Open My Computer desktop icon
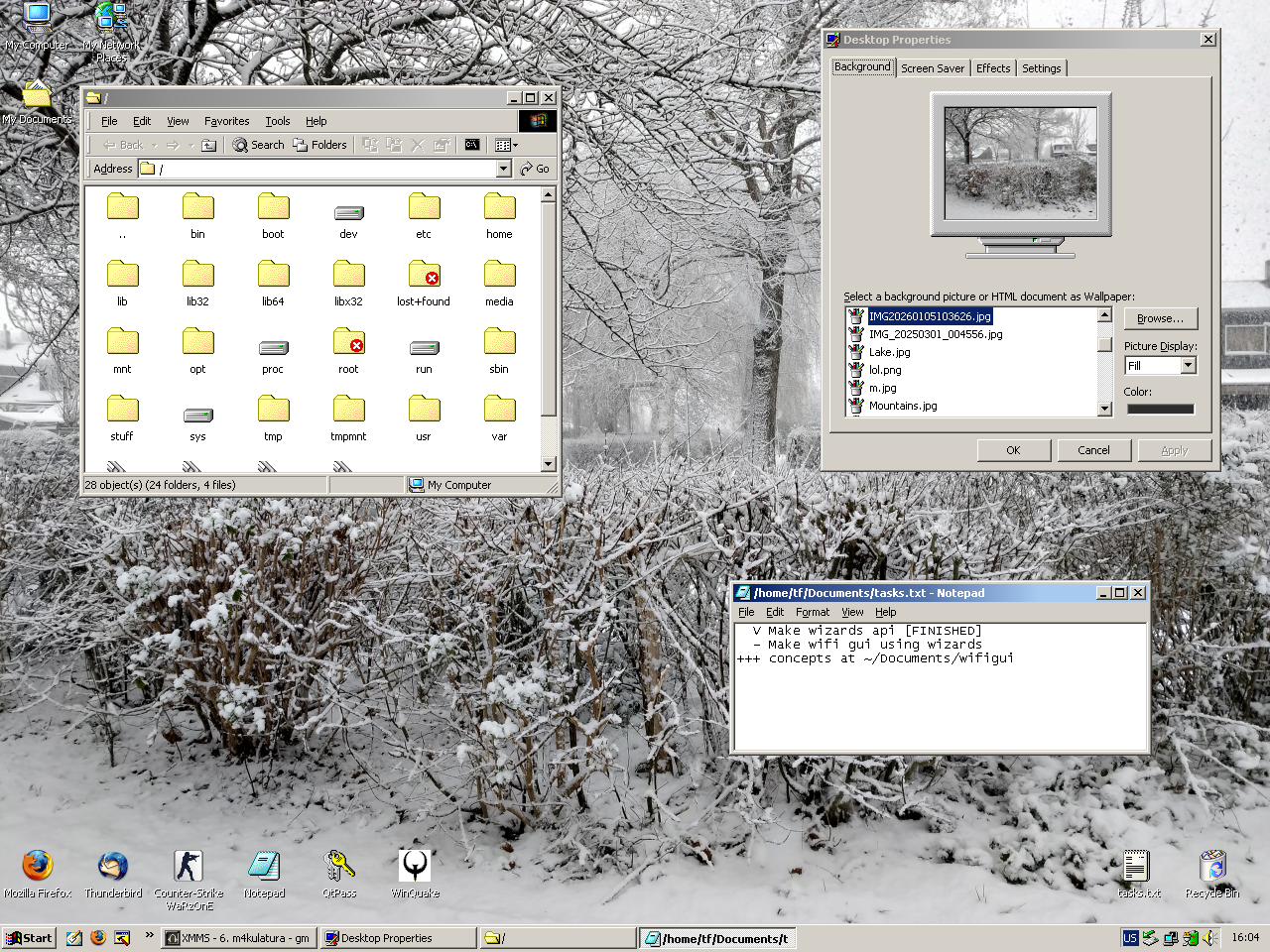 pos(37,26)
